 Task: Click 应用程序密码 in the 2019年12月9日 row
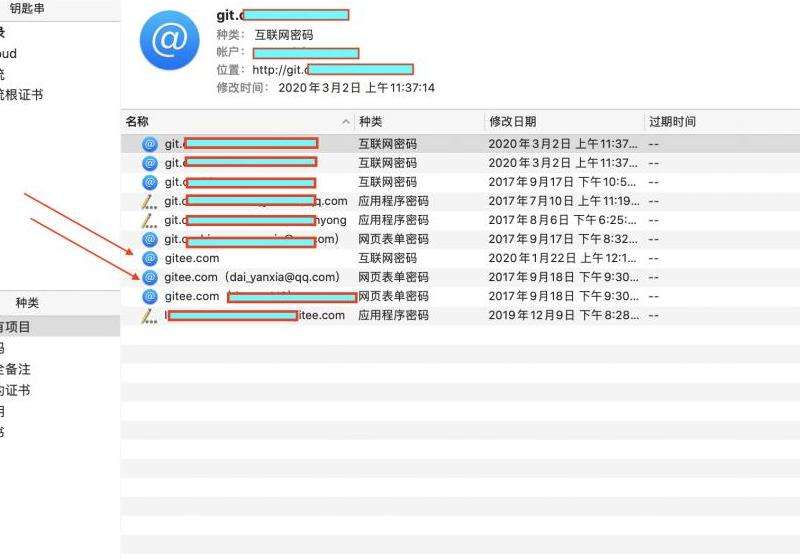point(393,316)
